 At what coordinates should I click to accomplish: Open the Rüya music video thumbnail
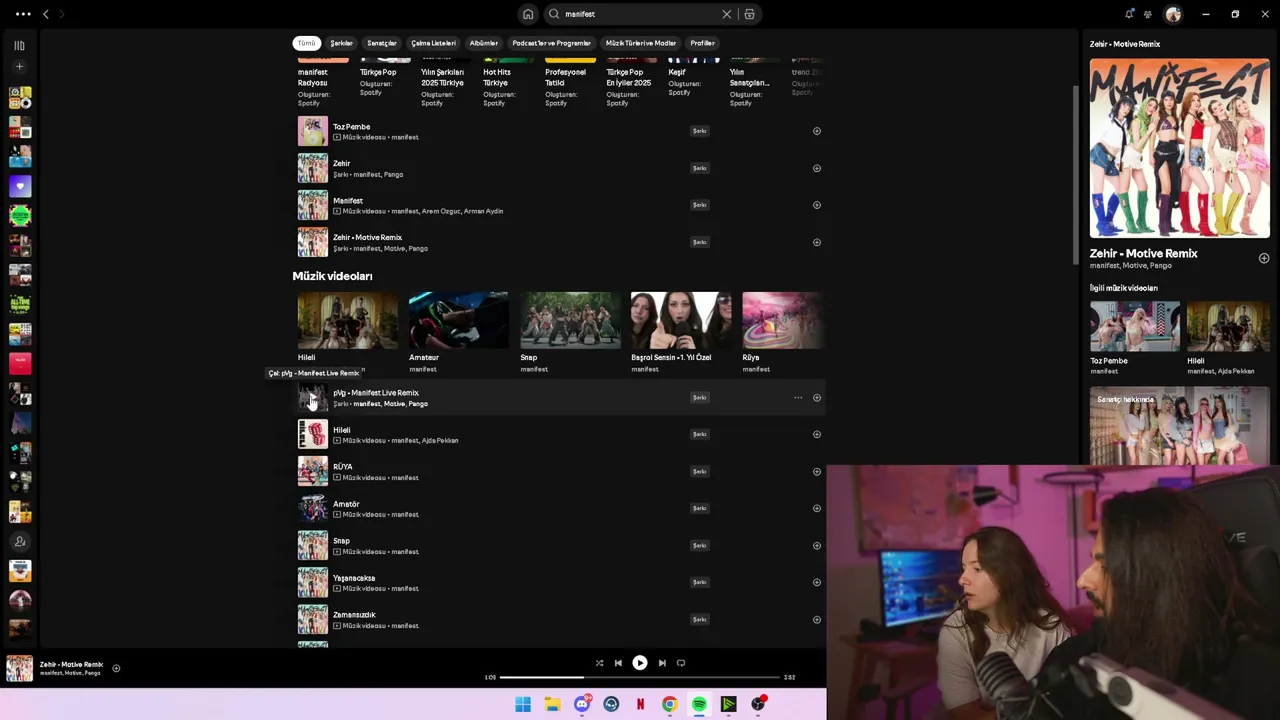[783, 320]
